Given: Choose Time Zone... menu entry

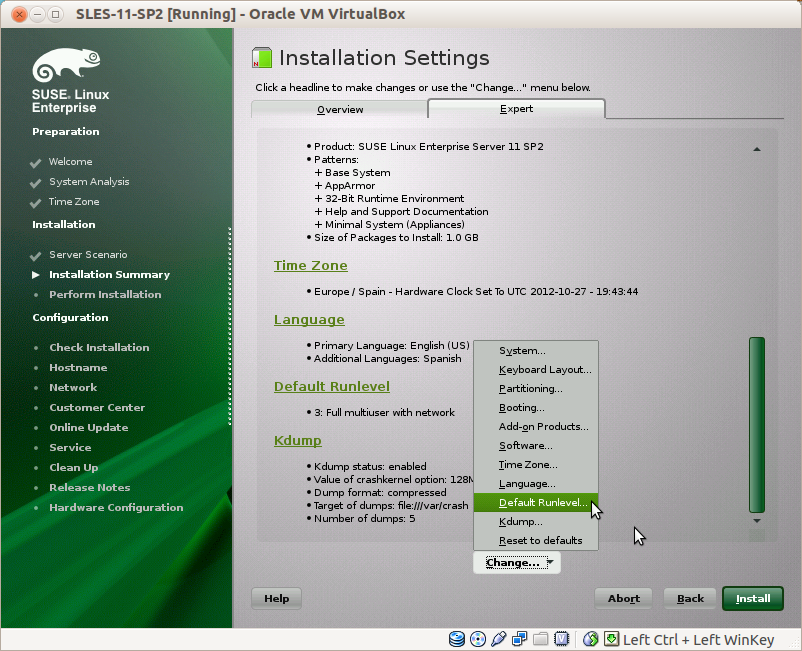Looking at the screenshot, I should pos(536,464).
